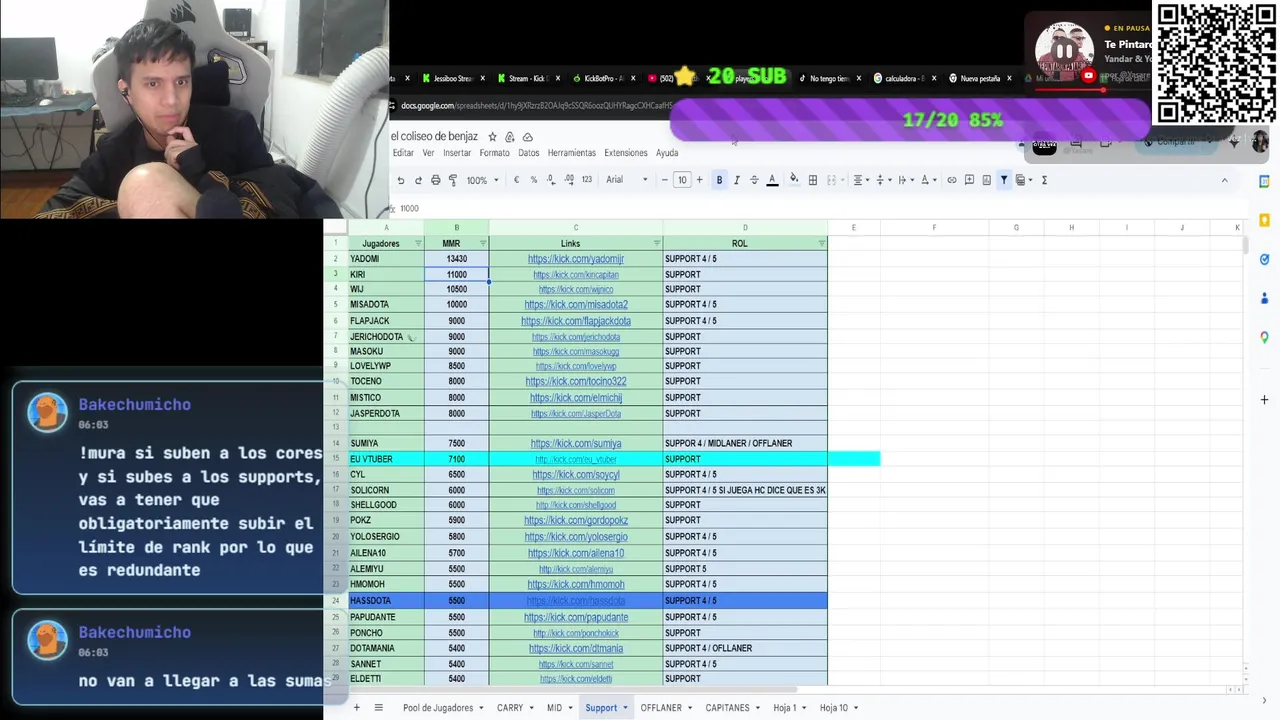Decrease font size with minus button
Screen dimensions: 1280x720
664,180
